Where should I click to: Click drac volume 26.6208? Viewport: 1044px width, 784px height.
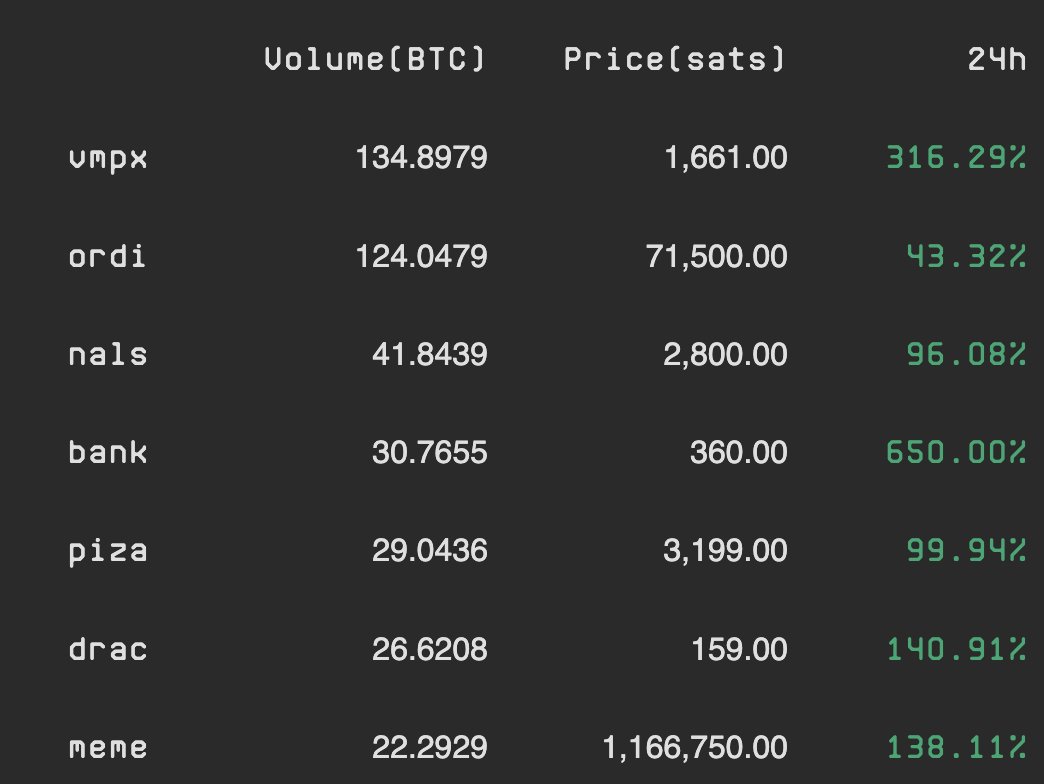pyautogui.click(x=429, y=649)
